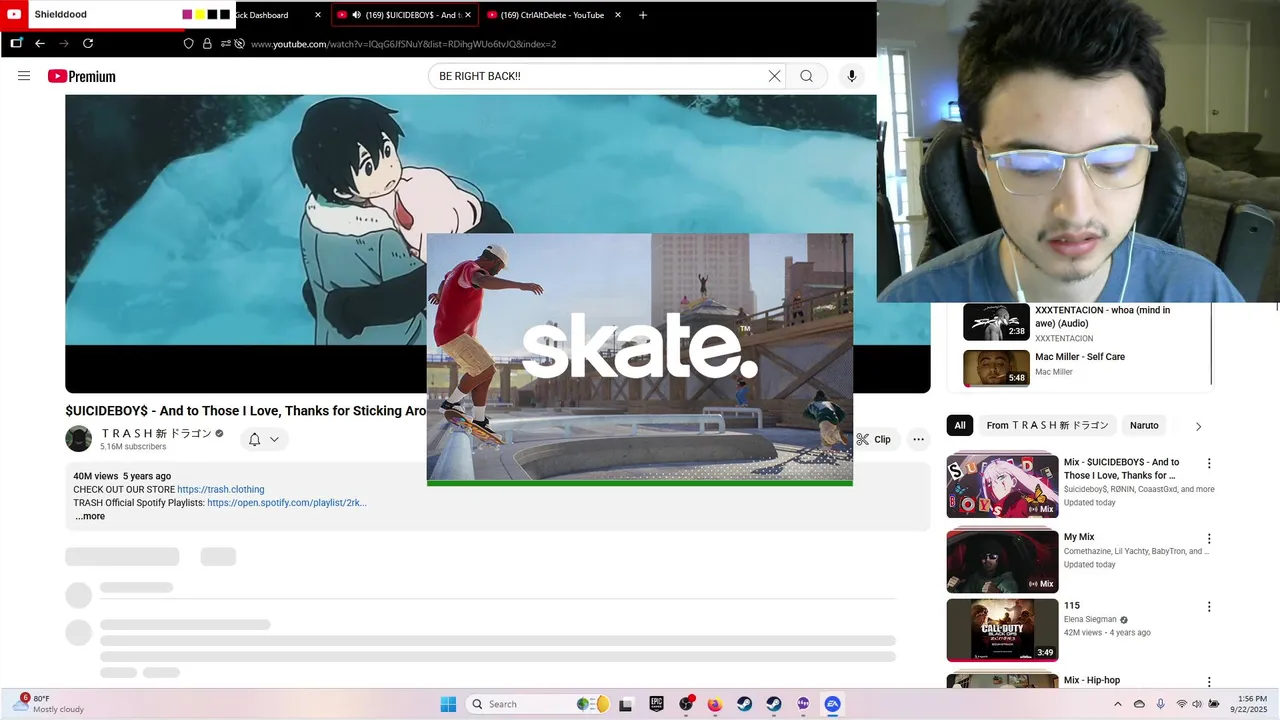Image resolution: width=1280 pixels, height=720 pixels.
Task: Toggle the subscription notification bell
Action: coord(254,439)
